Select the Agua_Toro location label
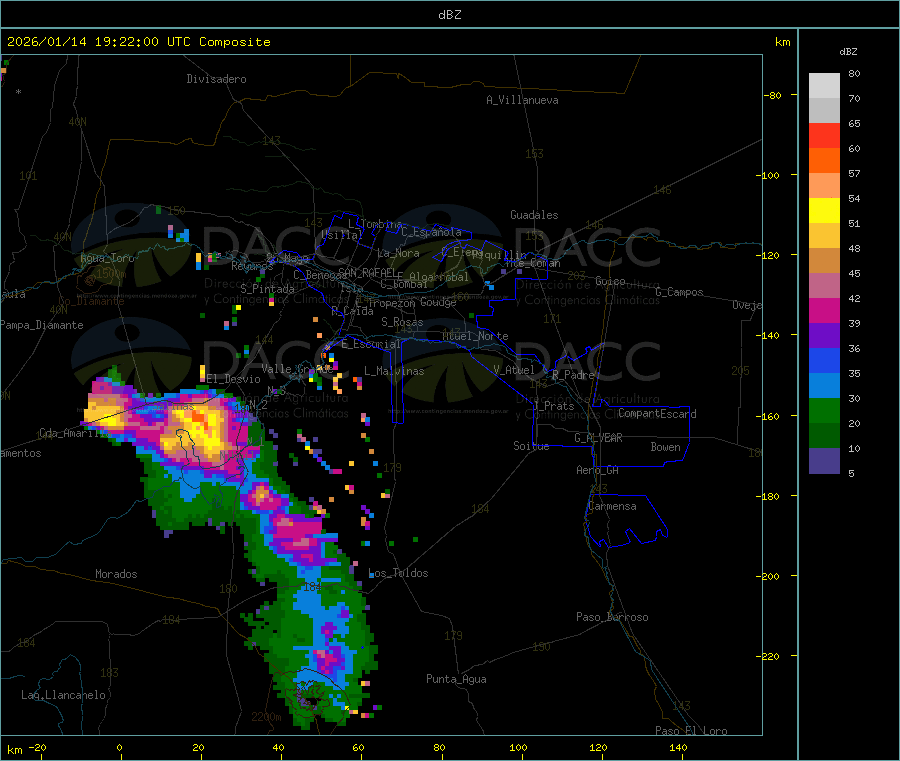This screenshot has height=761, width=900. click(107, 258)
